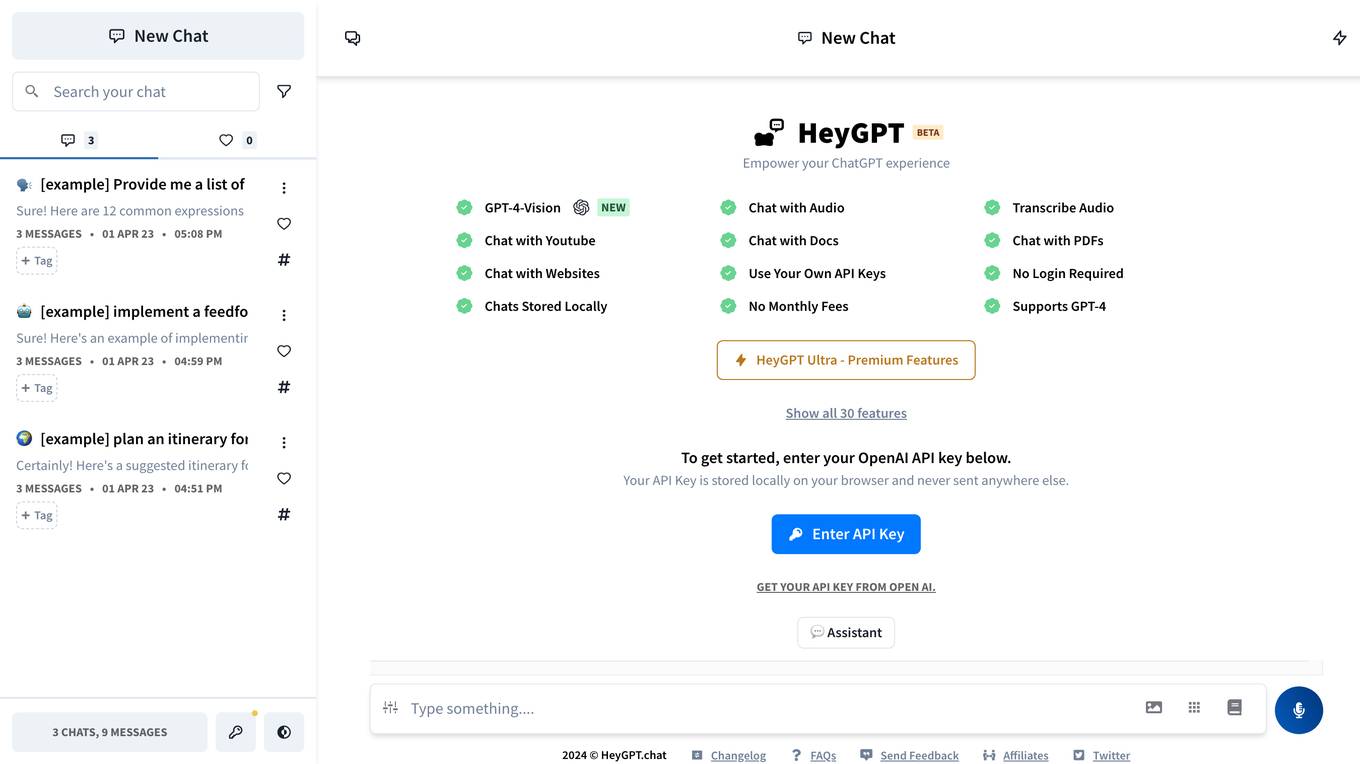This screenshot has width=1360, height=764.
Task: Click the NEW badge beside GPT-4-Vision
Action: point(614,208)
